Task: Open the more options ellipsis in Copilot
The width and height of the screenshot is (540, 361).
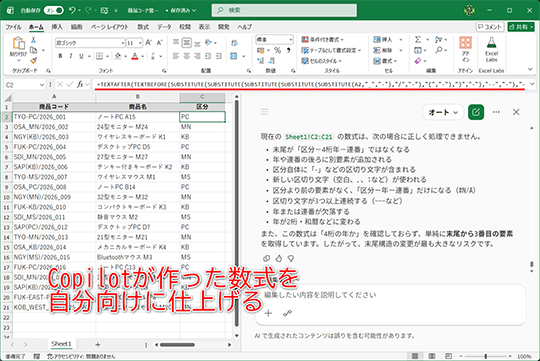Action: (496, 112)
